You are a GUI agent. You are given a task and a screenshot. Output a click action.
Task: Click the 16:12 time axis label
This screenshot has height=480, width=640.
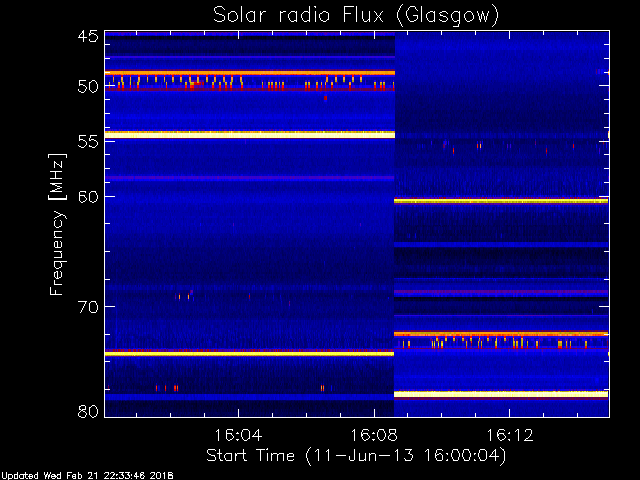509,435
